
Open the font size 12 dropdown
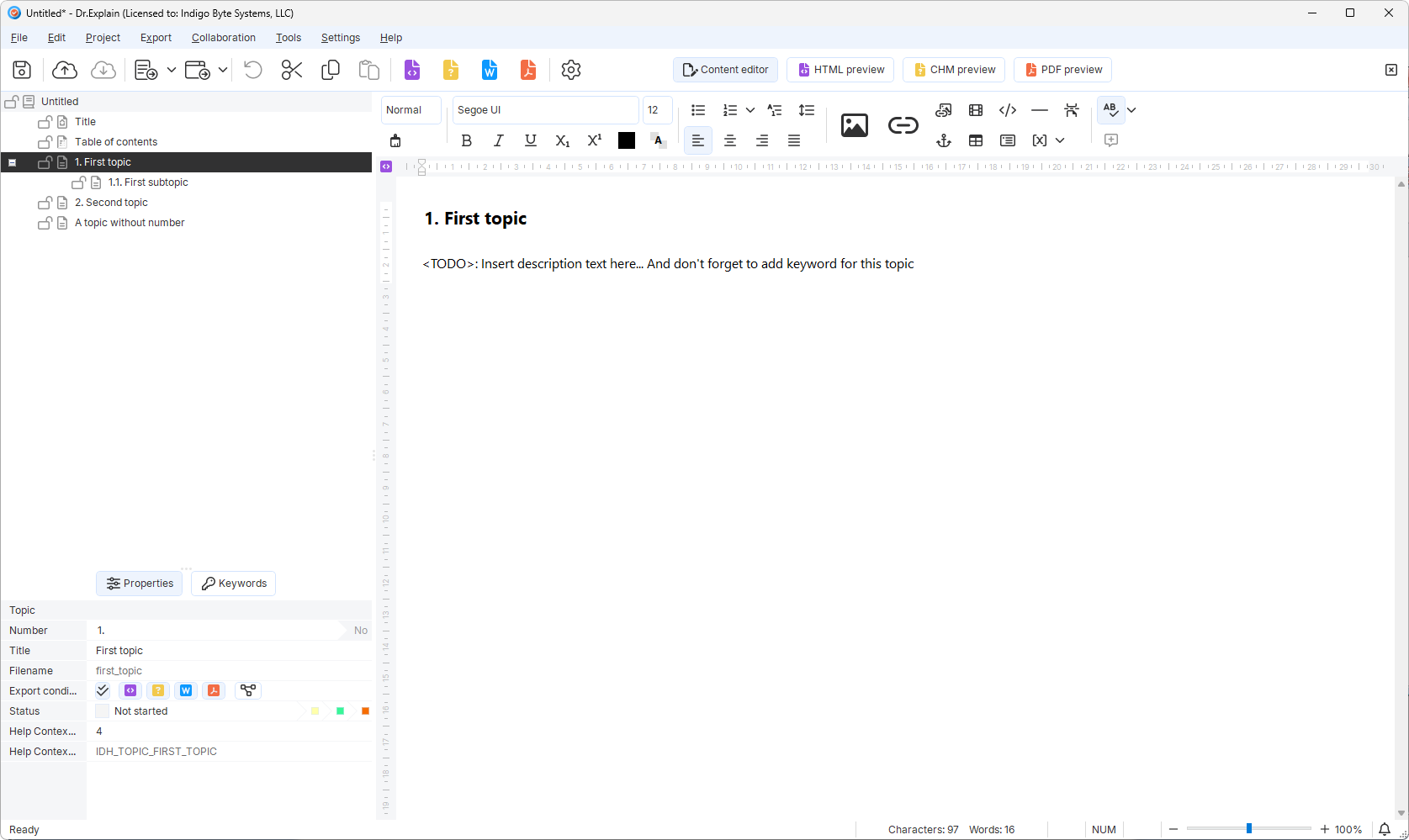tap(658, 110)
